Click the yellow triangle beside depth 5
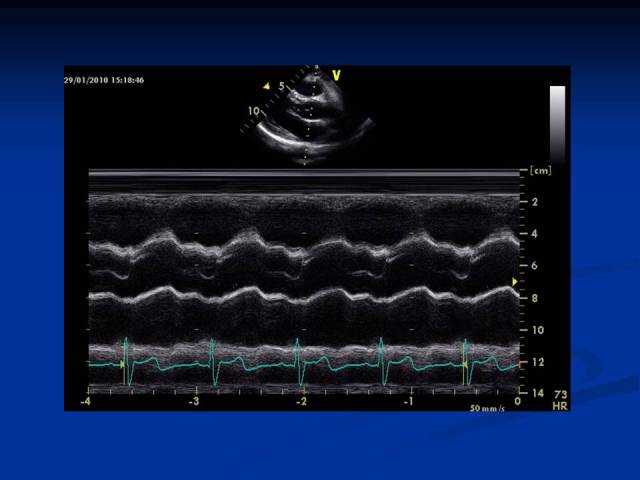Image resolution: width=640 pixels, height=480 pixels. coord(267,86)
